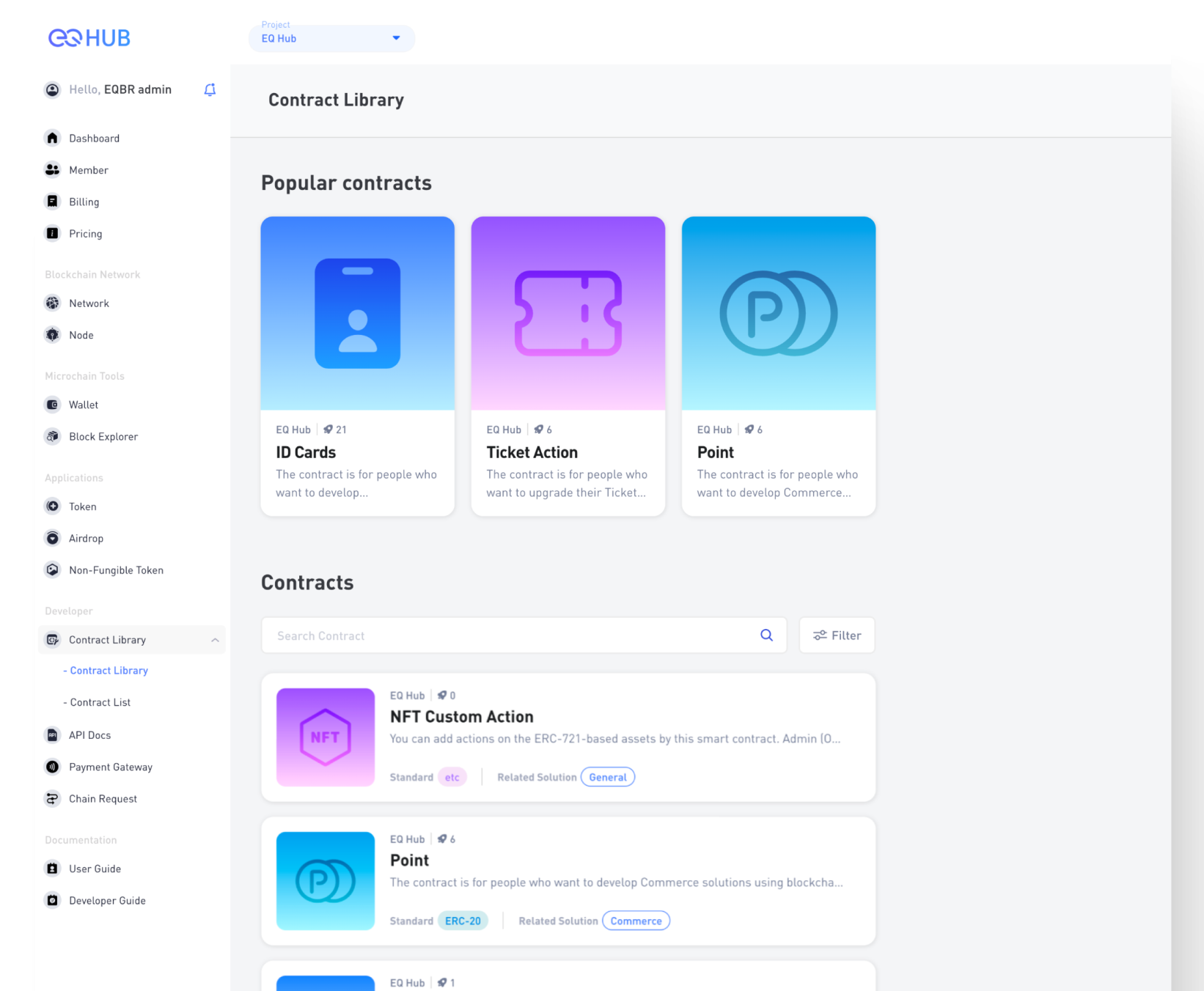Click the Contract Library sidebar icon

pyautogui.click(x=52, y=640)
